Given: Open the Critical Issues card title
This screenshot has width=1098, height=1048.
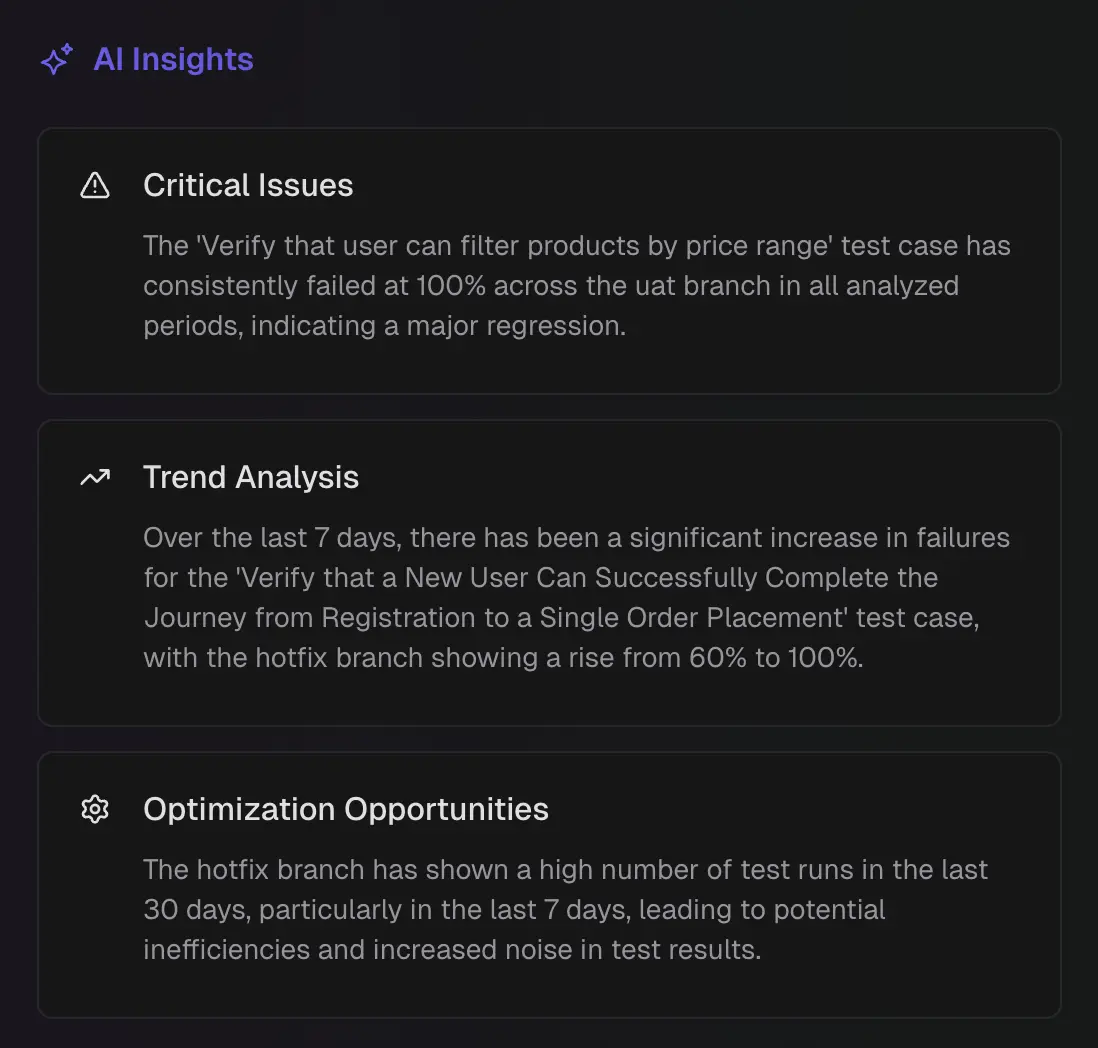Looking at the screenshot, I should [x=248, y=185].
